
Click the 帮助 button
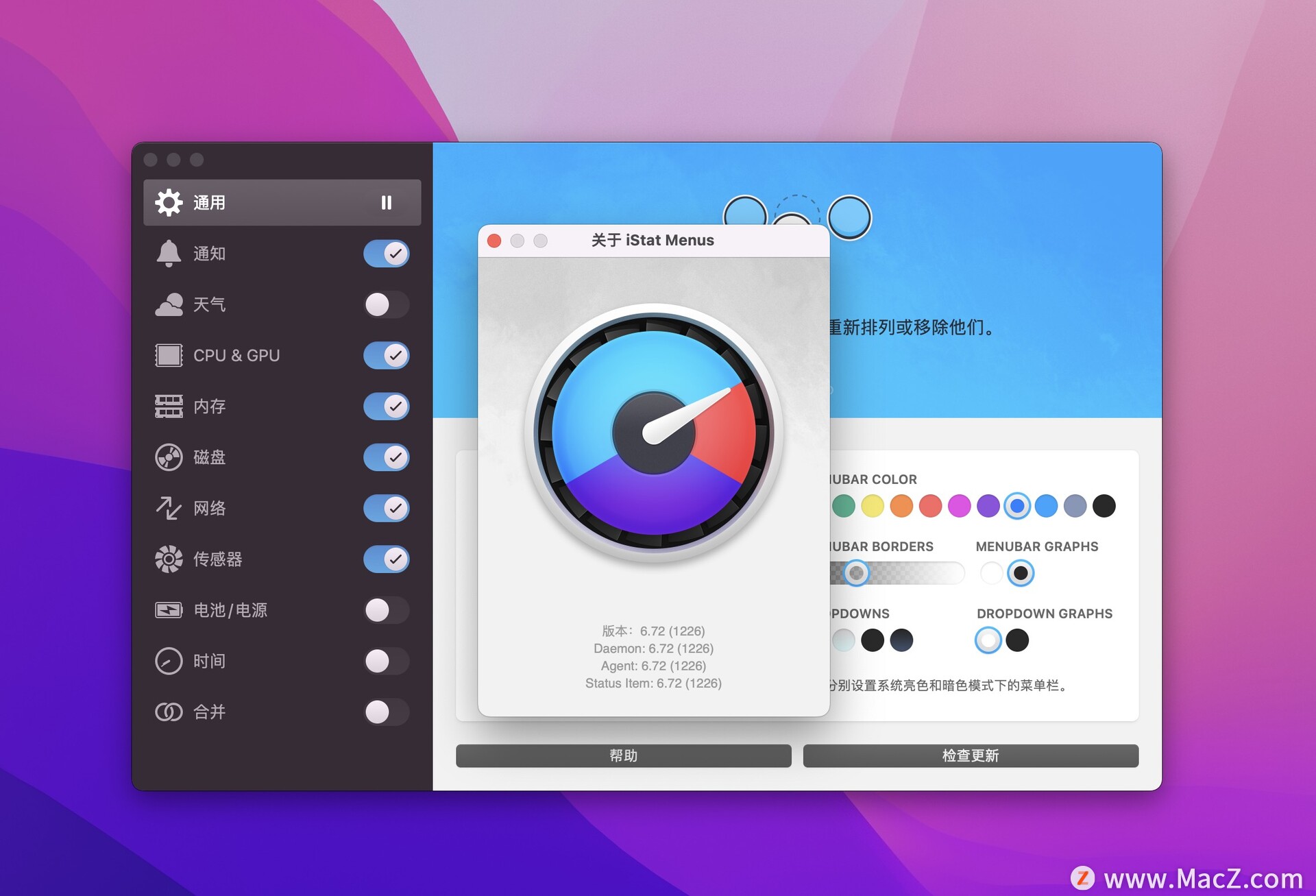(x=624, y=755)
